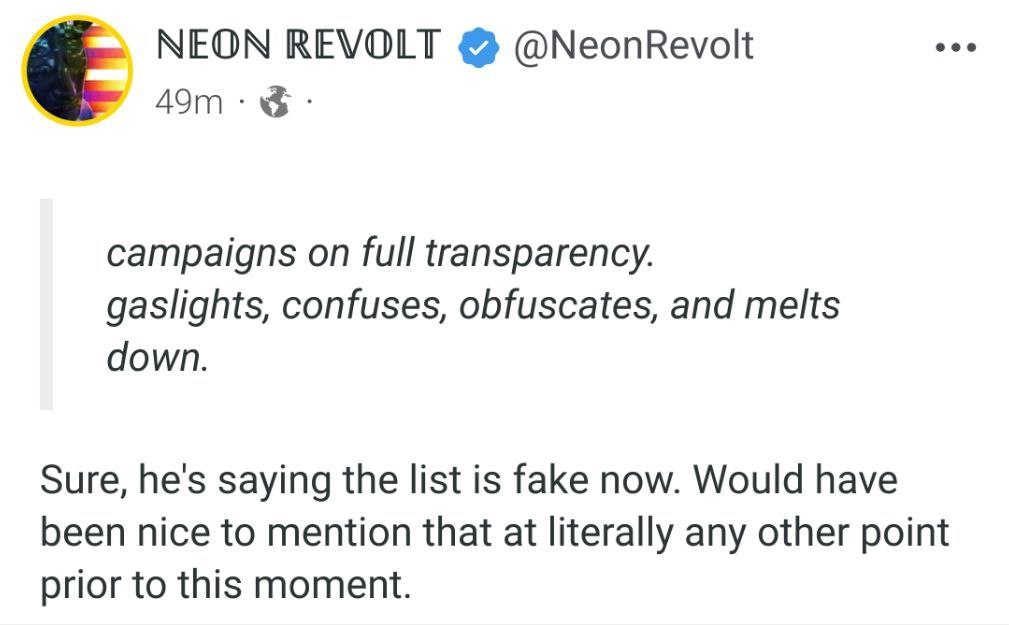
Task: Click the blue verified checkmark badge
Action: point(478,48)
